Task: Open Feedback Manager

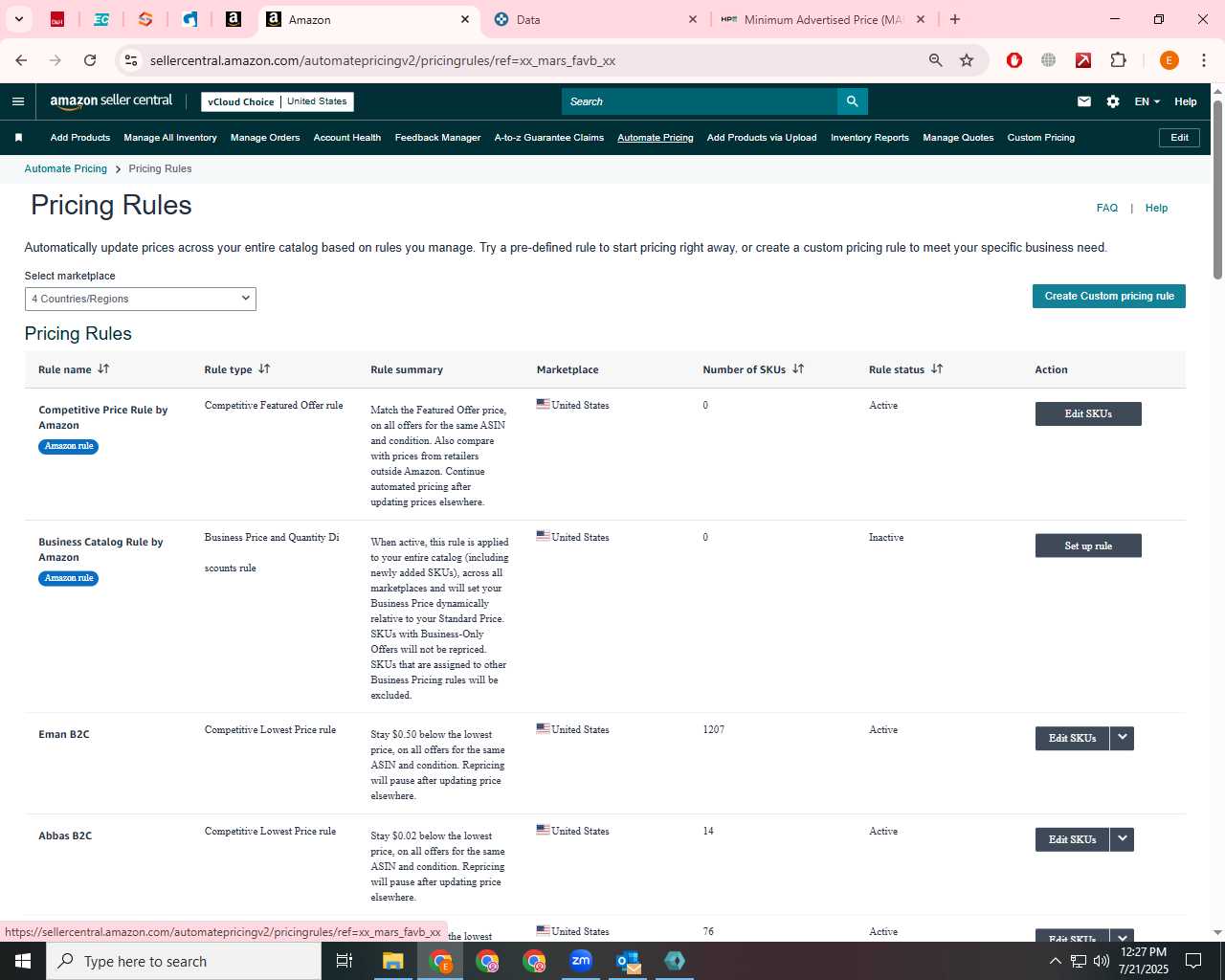Action: 437,138
